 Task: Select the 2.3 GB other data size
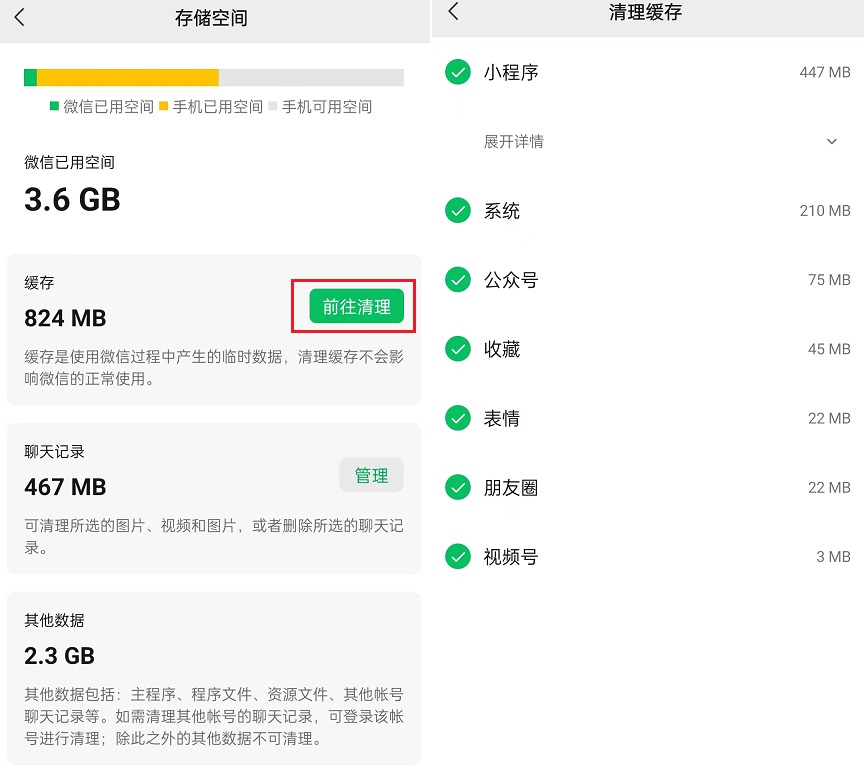[x=60, y=656]
